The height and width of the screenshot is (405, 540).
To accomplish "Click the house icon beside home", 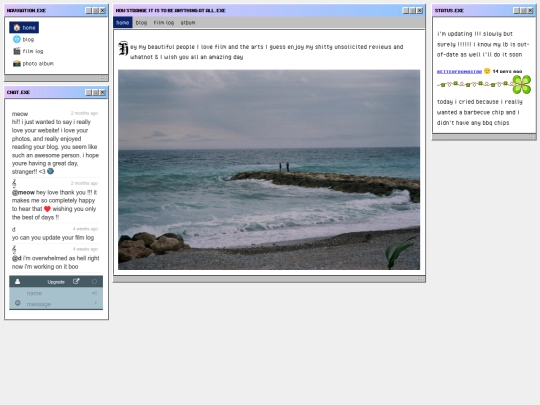I will coord(17,27).
